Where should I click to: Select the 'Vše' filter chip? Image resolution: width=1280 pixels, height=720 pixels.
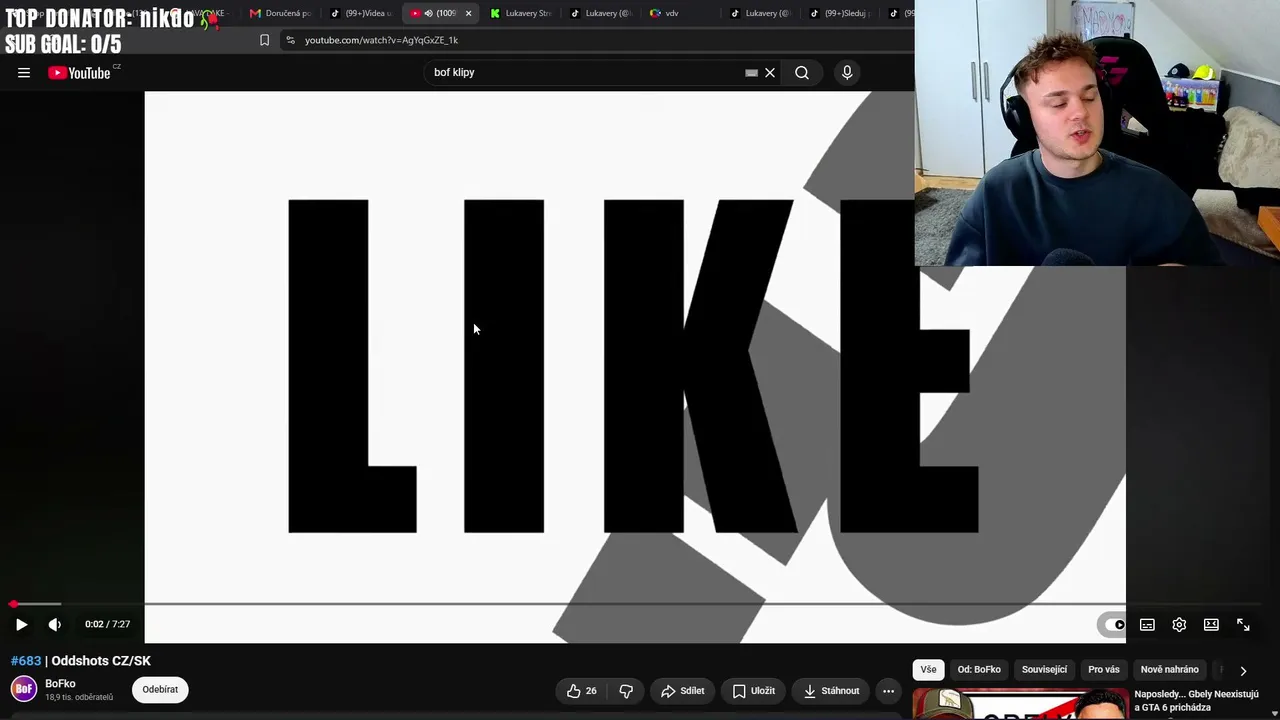(928, 670)
